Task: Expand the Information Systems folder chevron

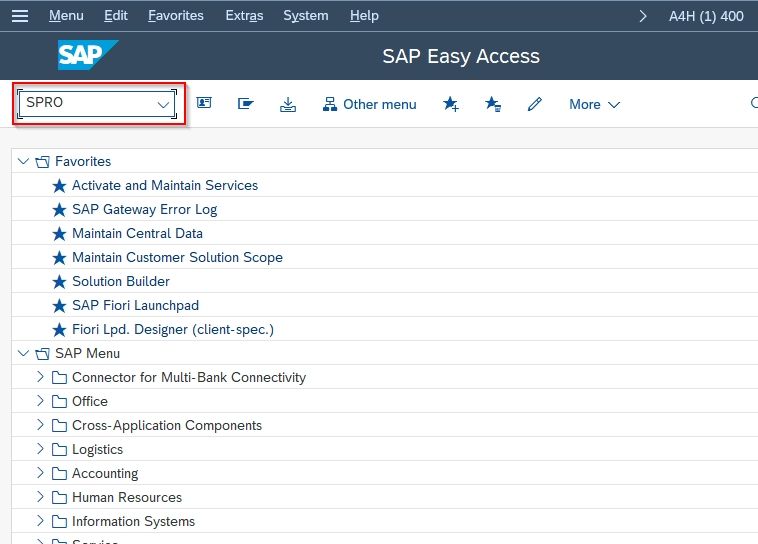Action: pyautogui.click(x=41, y=521)
